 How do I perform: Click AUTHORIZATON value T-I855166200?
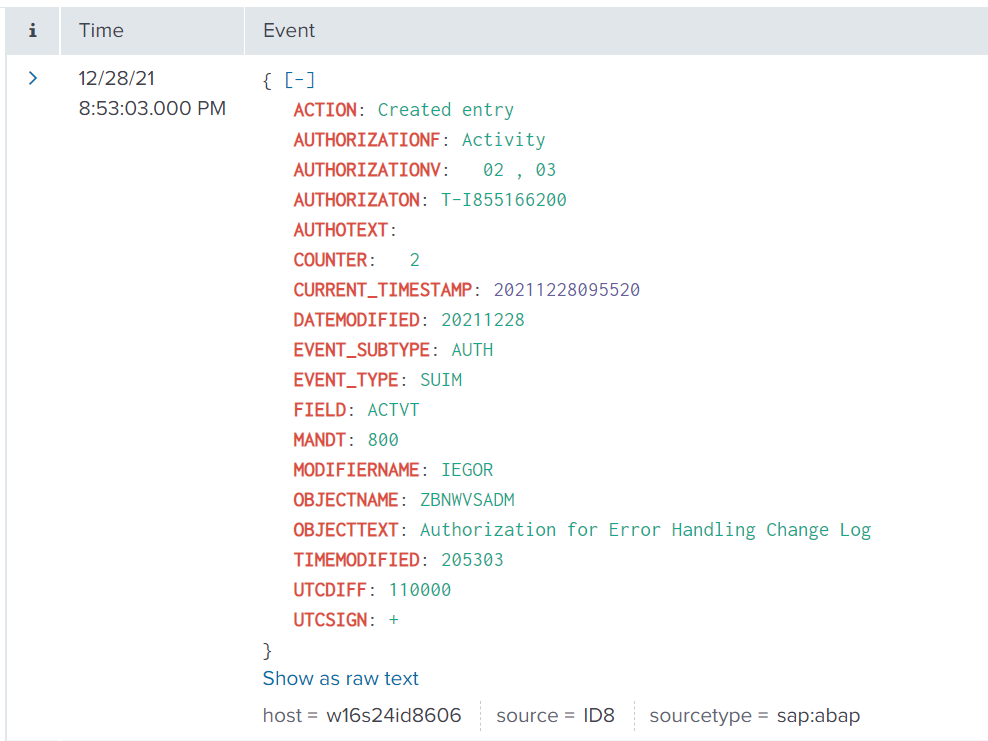point(503,200)
